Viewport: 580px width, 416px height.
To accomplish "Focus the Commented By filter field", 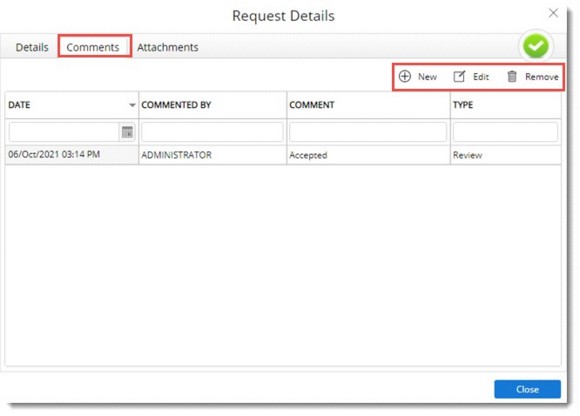I will pos(212,132).
